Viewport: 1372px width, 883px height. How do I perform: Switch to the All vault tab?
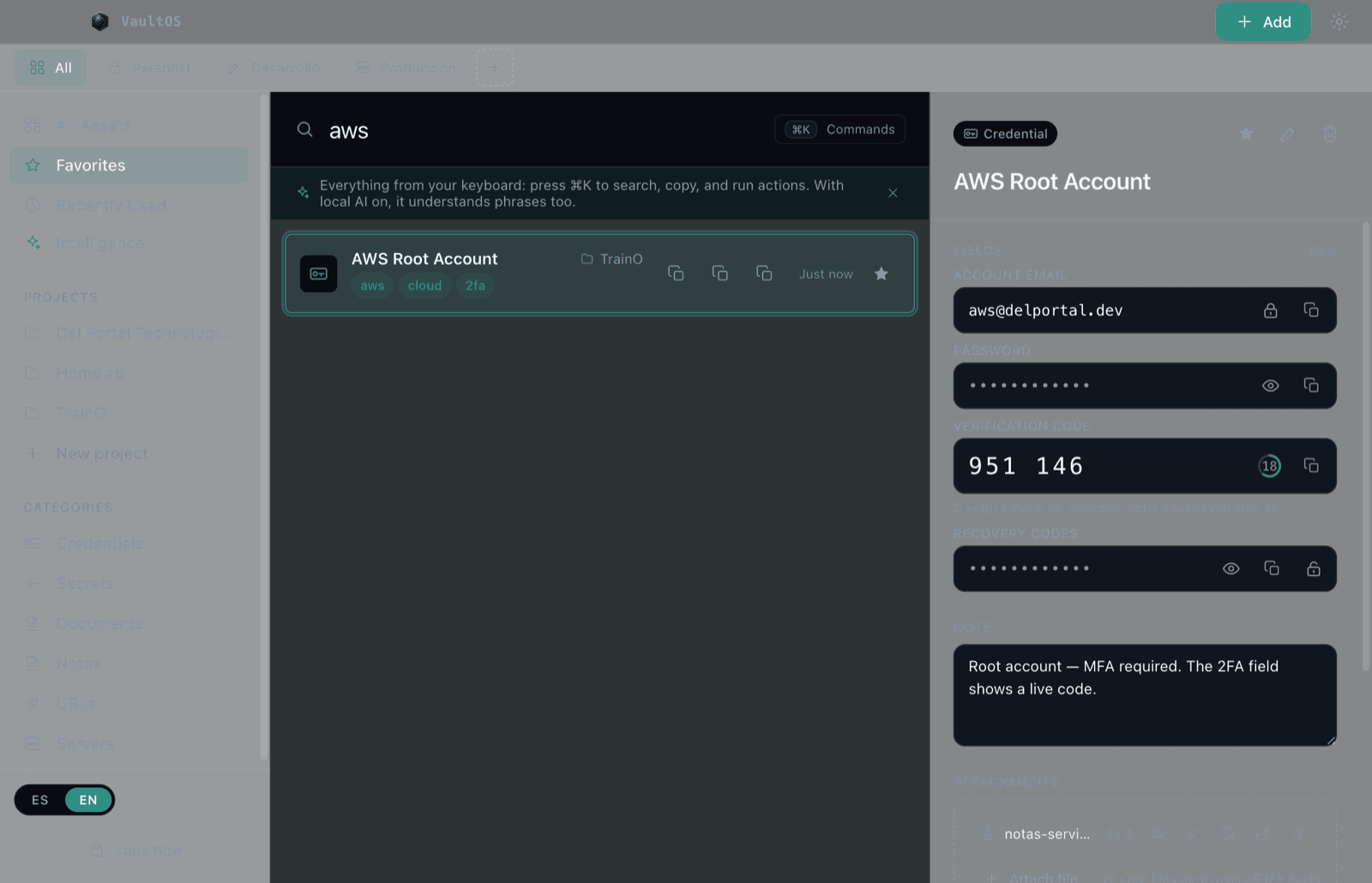coord(51,68)
